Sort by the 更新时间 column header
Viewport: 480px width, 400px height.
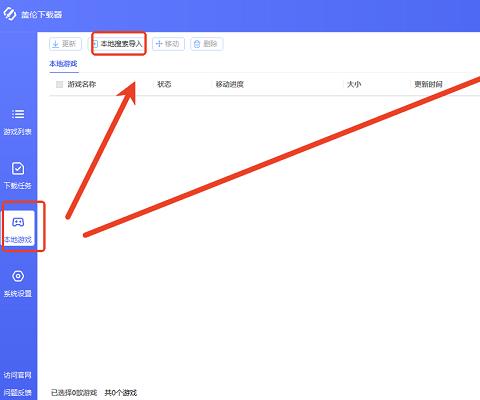428,84
